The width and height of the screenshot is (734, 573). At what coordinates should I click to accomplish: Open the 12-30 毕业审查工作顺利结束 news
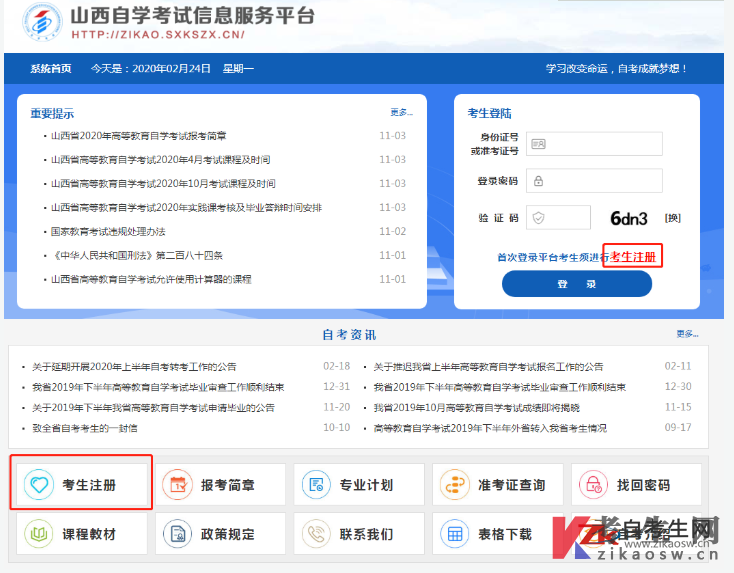click(499, 387)
